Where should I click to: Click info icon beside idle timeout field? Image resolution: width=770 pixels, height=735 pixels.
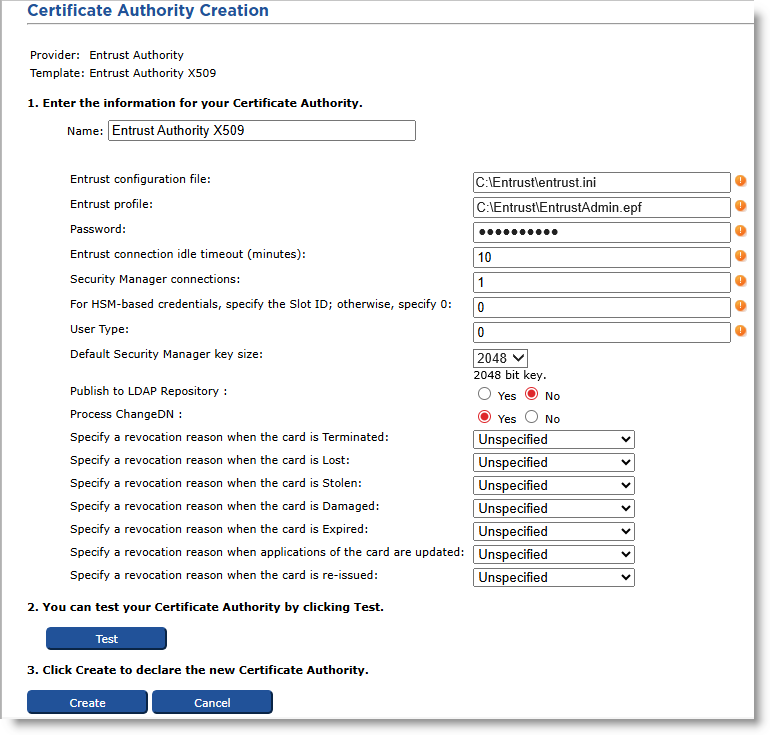[741, 256]
